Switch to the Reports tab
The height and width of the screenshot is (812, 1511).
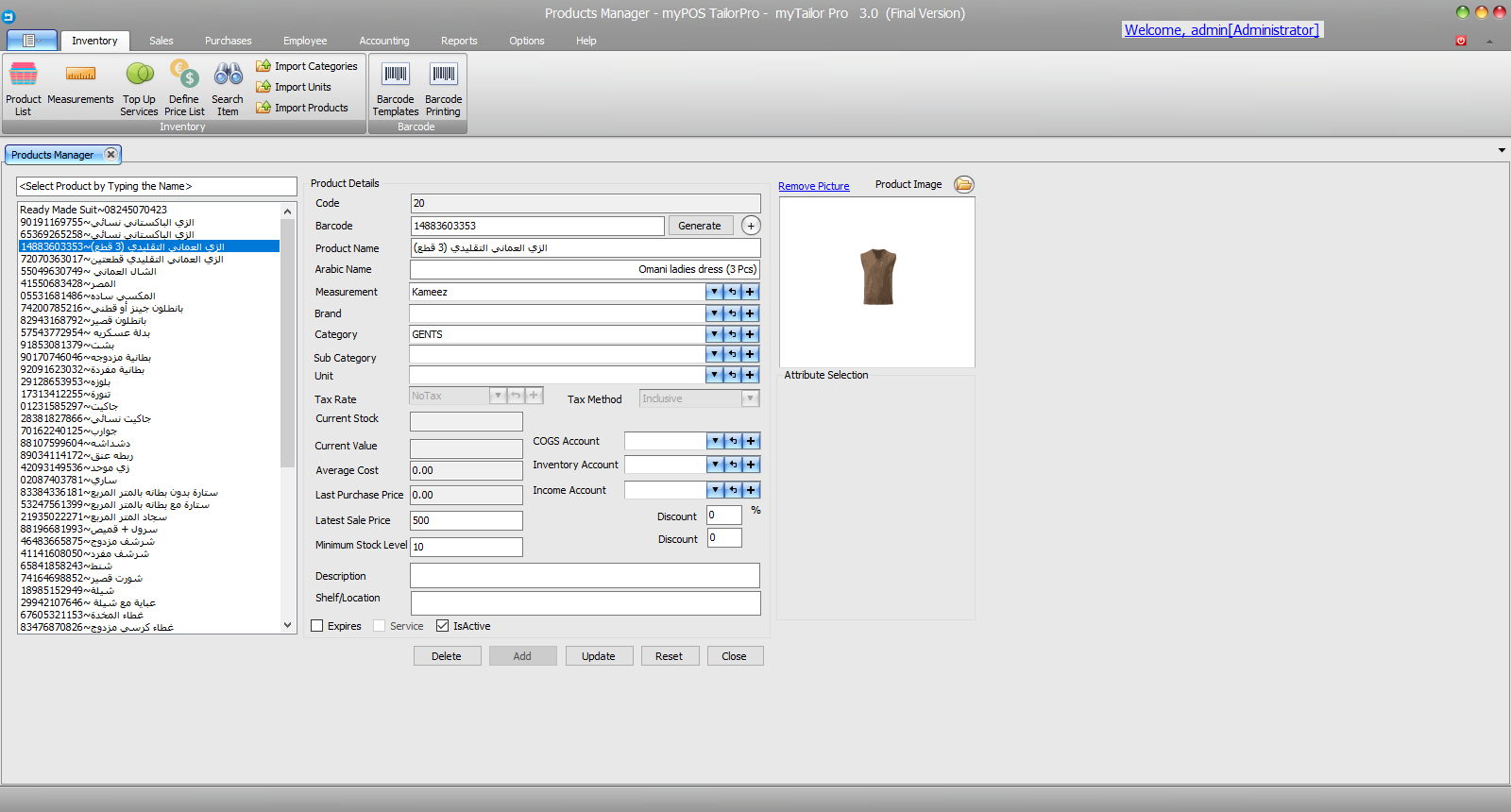(x=459, y=41)
